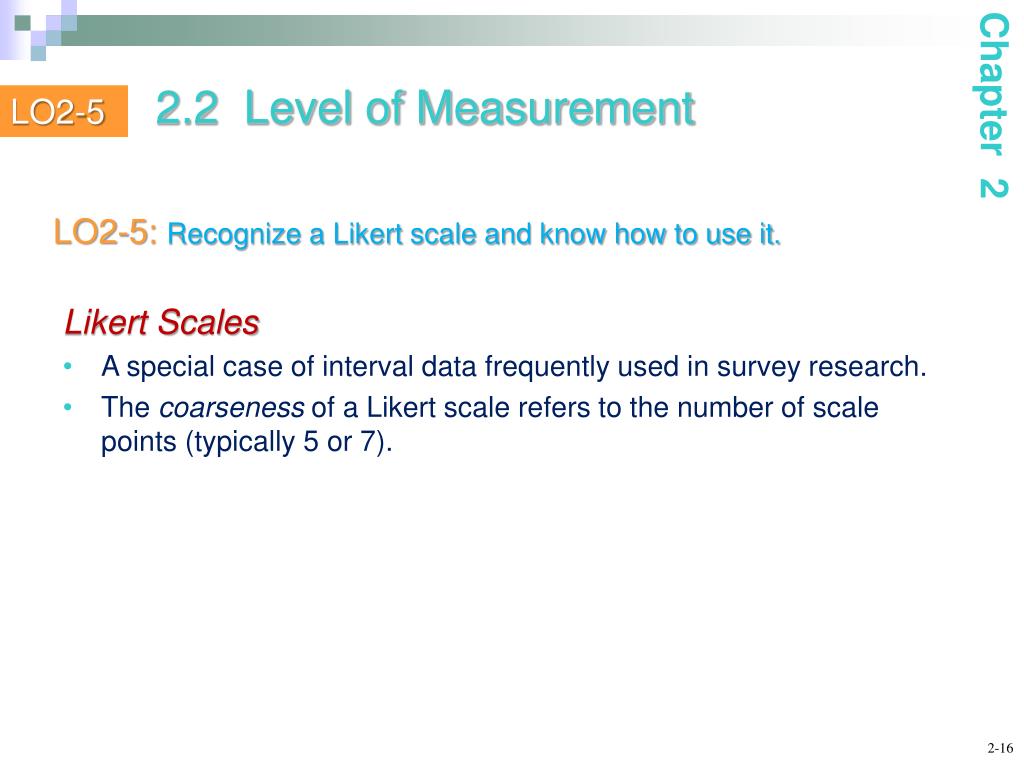The height and width of the screenshot is (768, 1024).
Task: Click the vertical Chapter label
Action: 992,83
